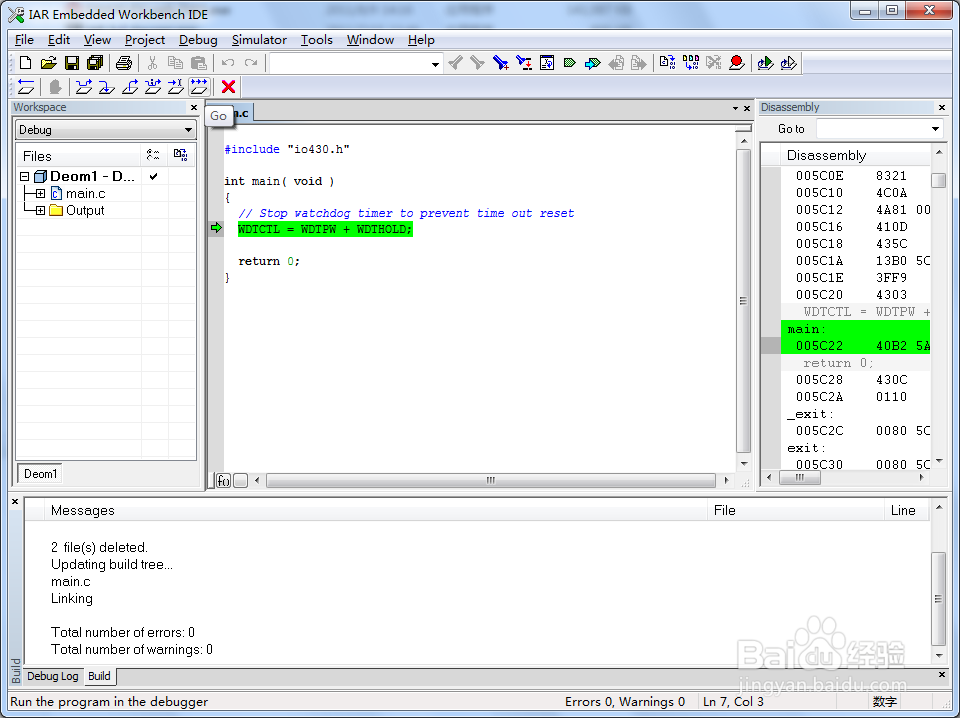Click the 'Total number of errors: 0' message
960x718 pixels.
point(123,632)
